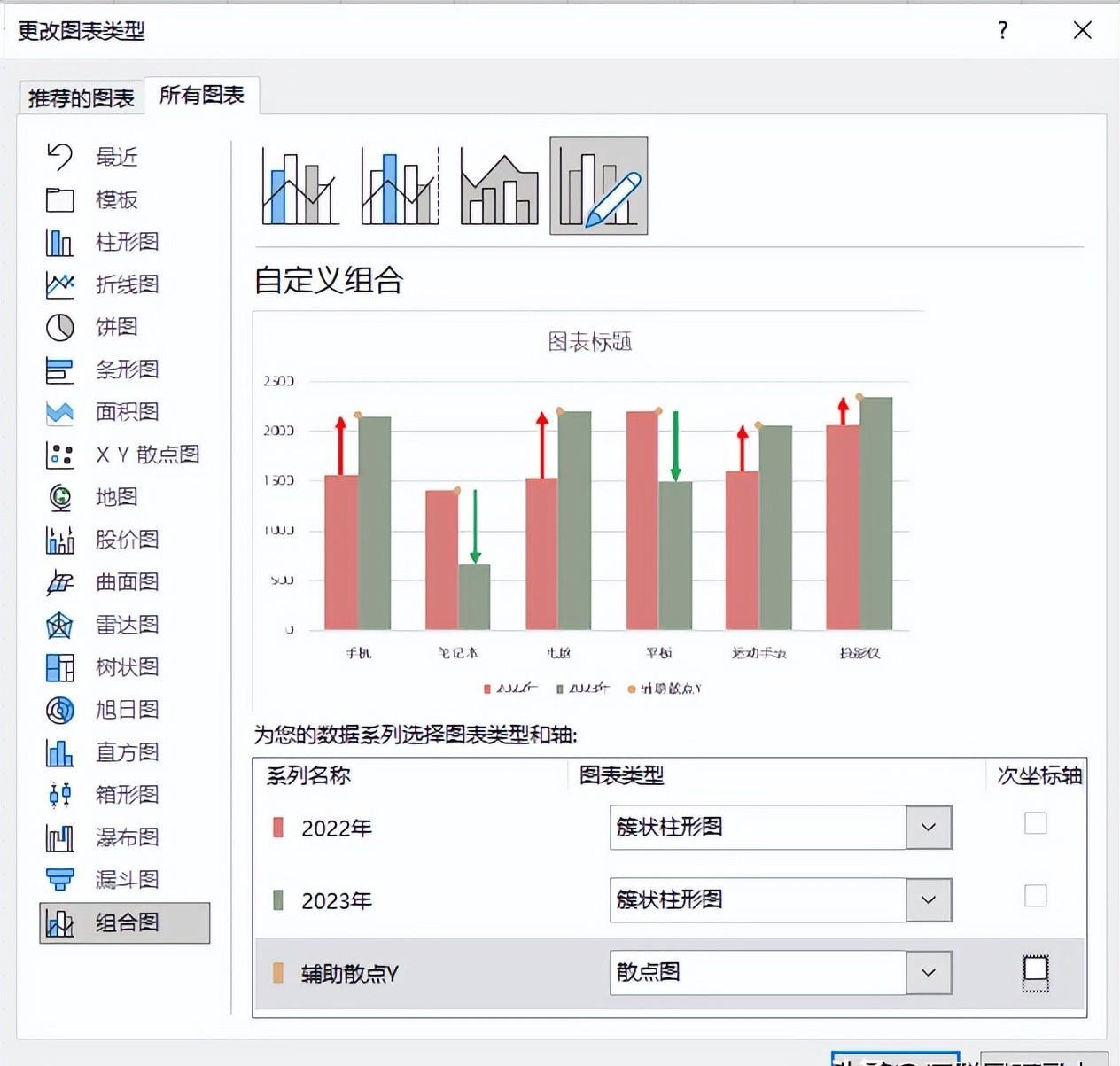
Task: Switch to the 推荐的图表 tab
Action: [81, 97]
